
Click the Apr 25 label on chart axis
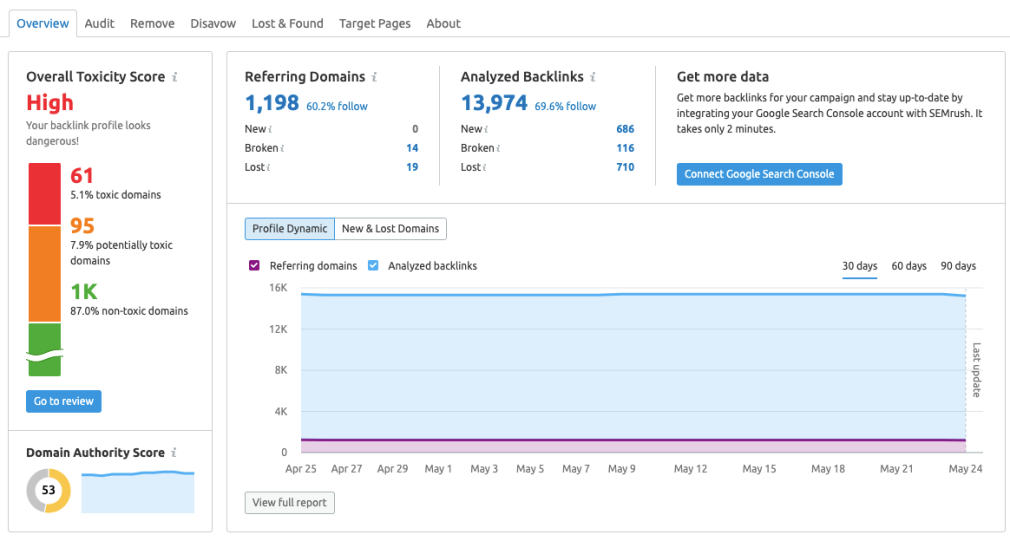(301, 469)
